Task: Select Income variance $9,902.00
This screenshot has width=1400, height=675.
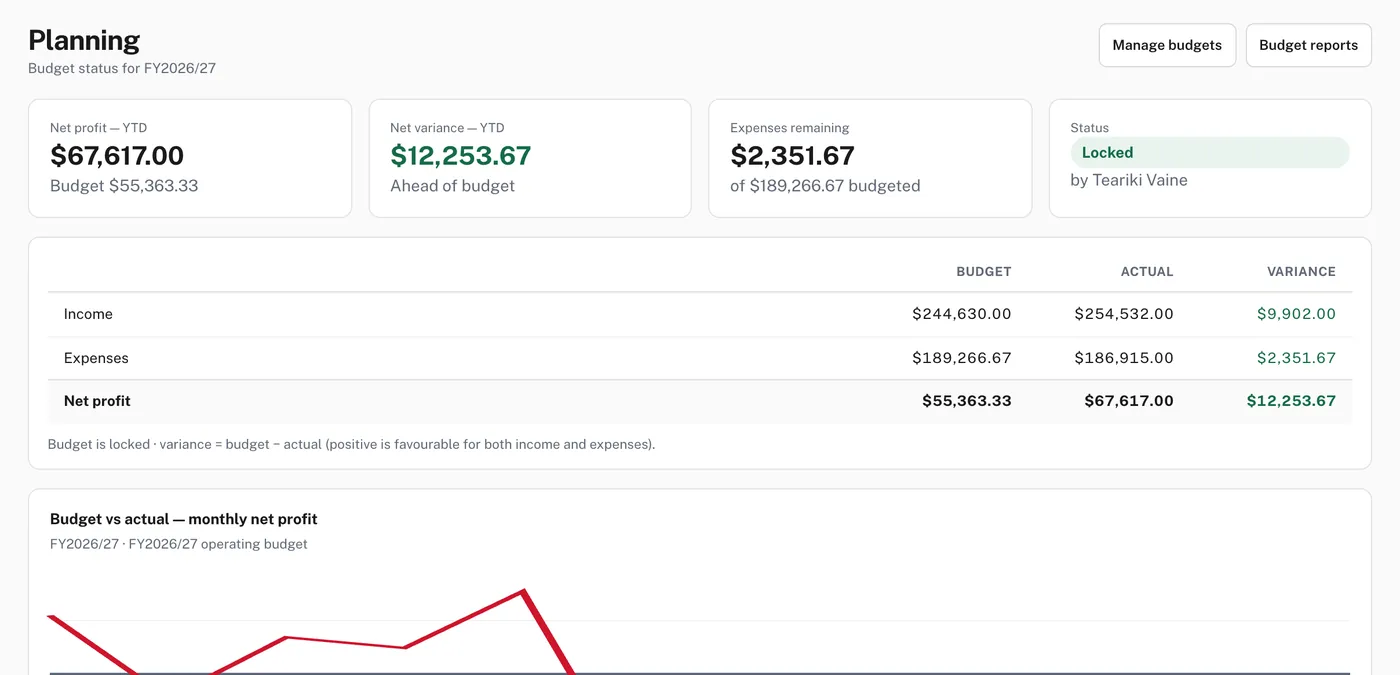Action: 1296,314
